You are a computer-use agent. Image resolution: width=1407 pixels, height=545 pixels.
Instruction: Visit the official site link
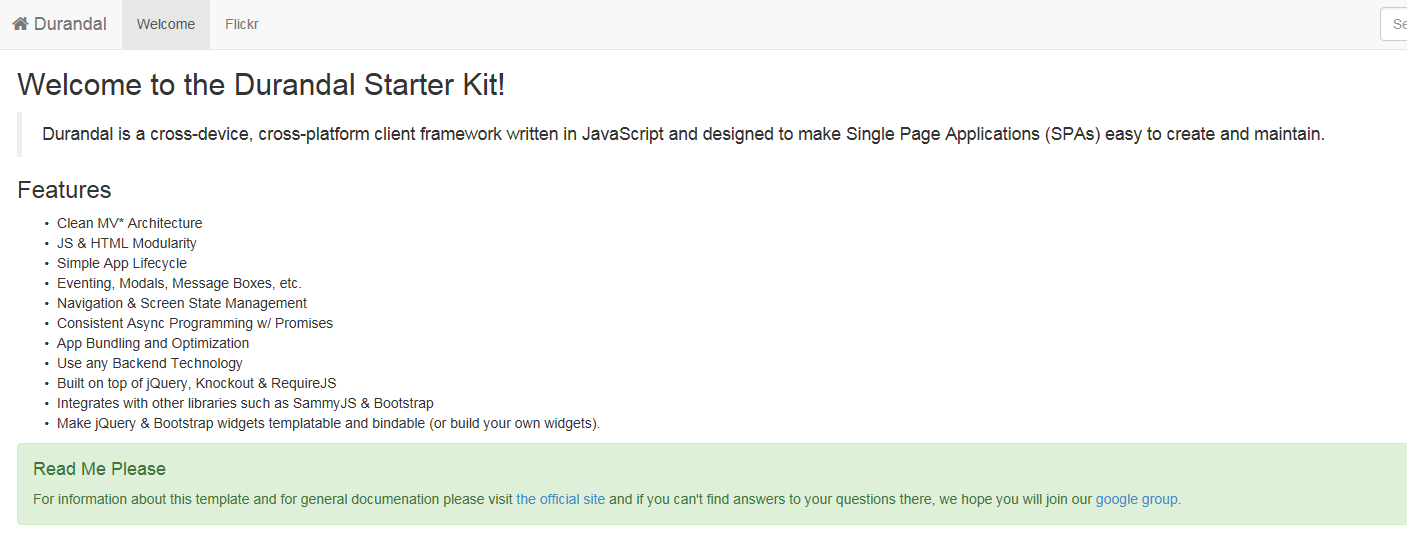561,499
